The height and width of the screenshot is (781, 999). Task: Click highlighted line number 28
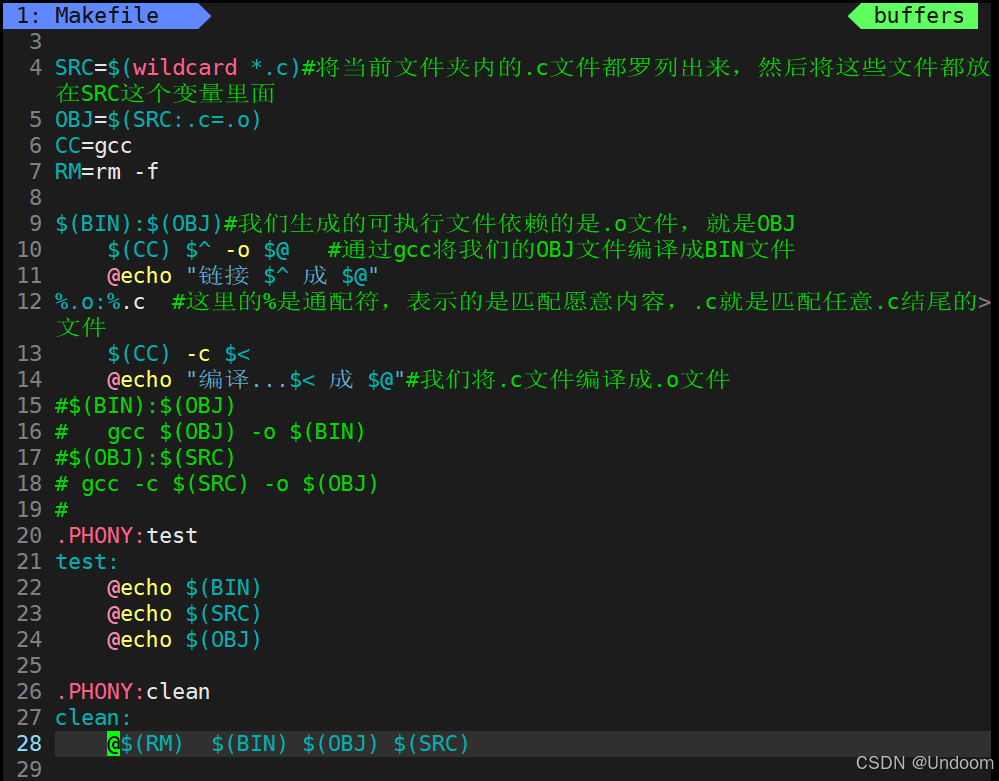[29, 744]
